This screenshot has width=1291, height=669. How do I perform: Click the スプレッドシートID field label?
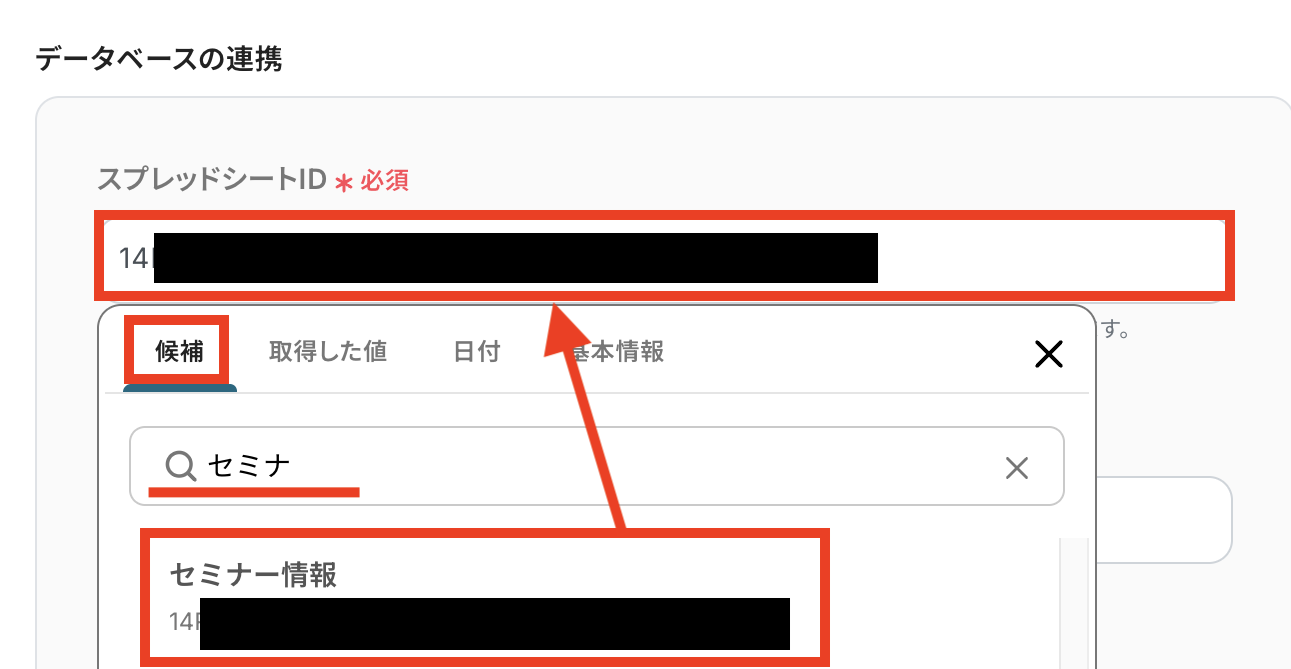click(212, 180)
